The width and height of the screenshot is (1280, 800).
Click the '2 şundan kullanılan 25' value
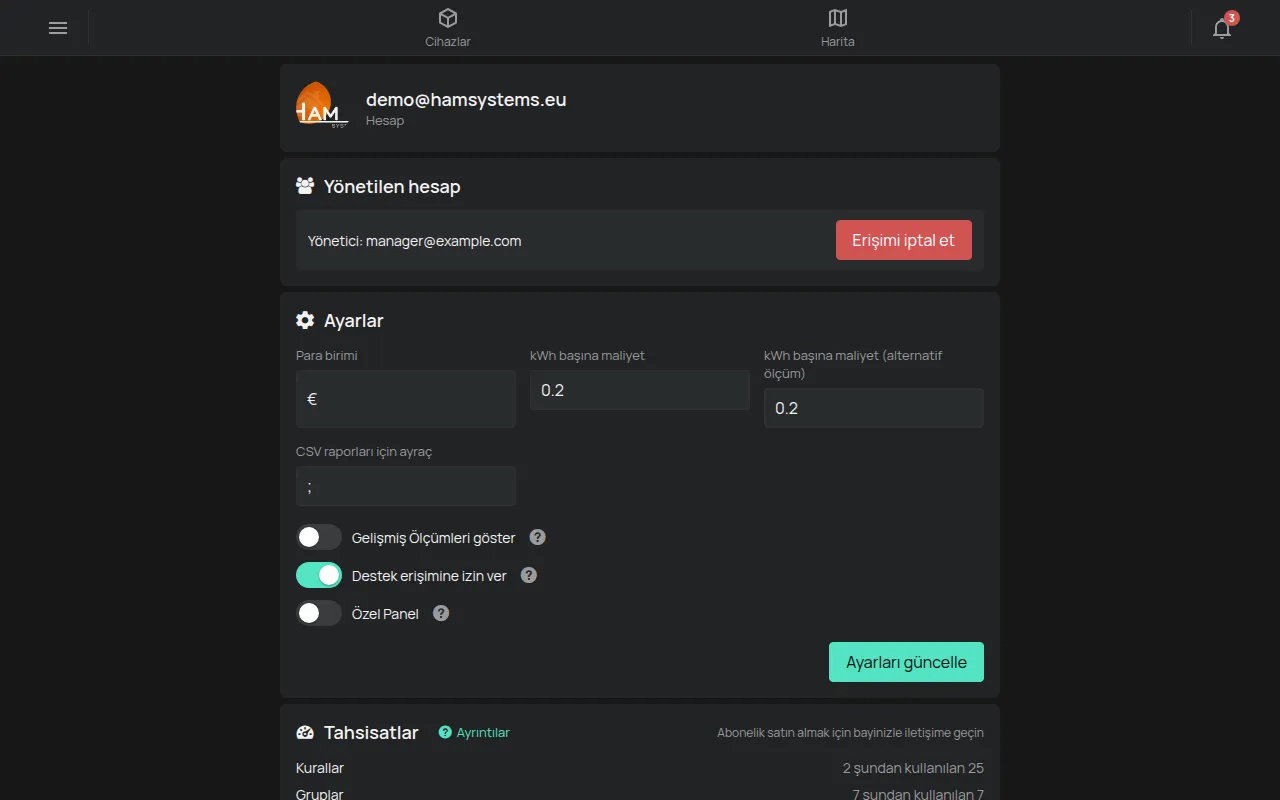pyautogui.click(x=913, y=768)
